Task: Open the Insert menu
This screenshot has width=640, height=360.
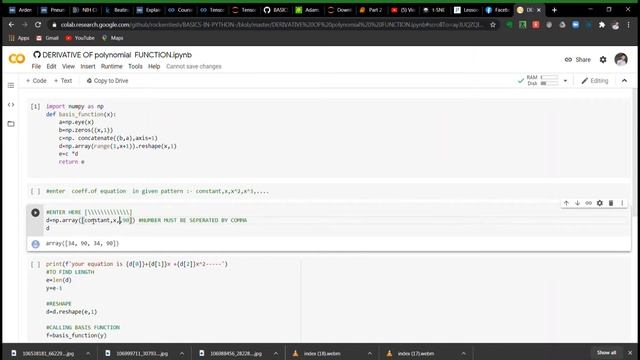Action: pos(88,67)
